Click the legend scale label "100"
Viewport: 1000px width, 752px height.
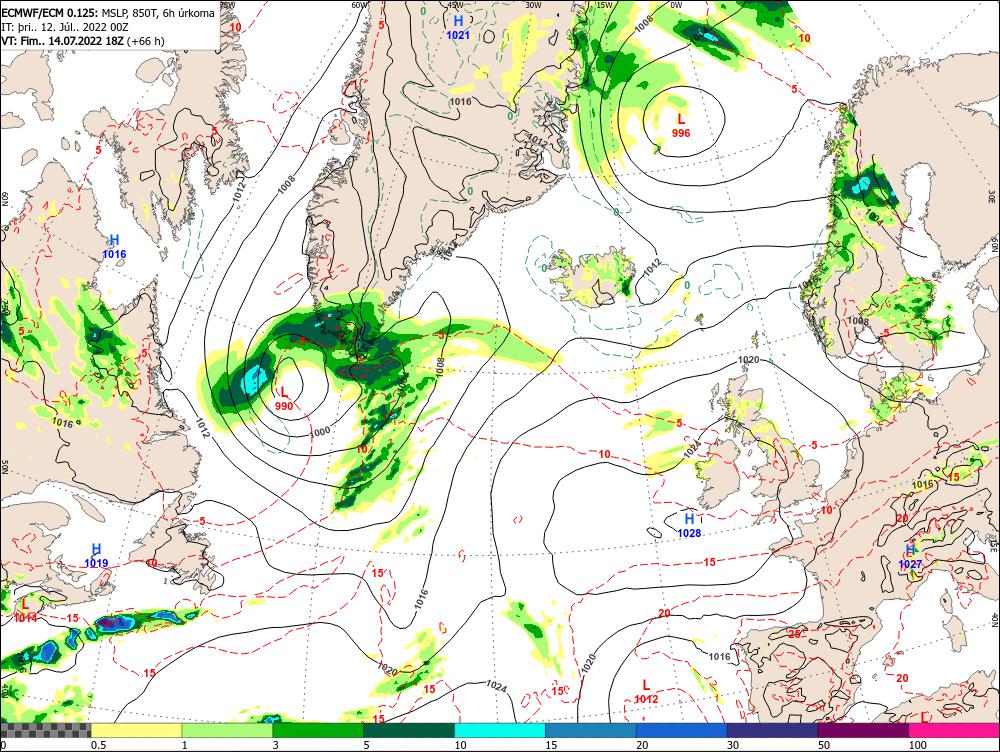click(918, 745)
